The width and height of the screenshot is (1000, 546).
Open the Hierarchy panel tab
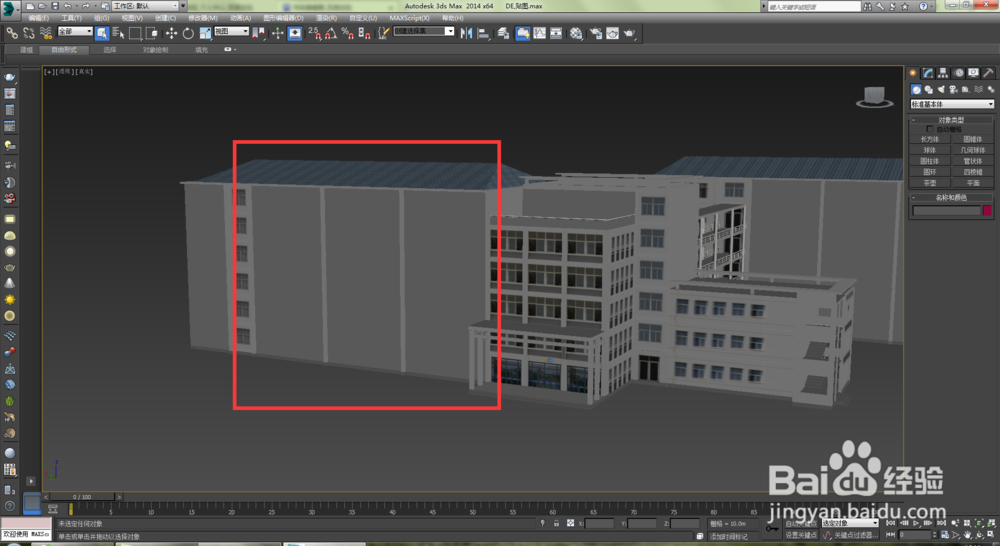coord(943,73)
